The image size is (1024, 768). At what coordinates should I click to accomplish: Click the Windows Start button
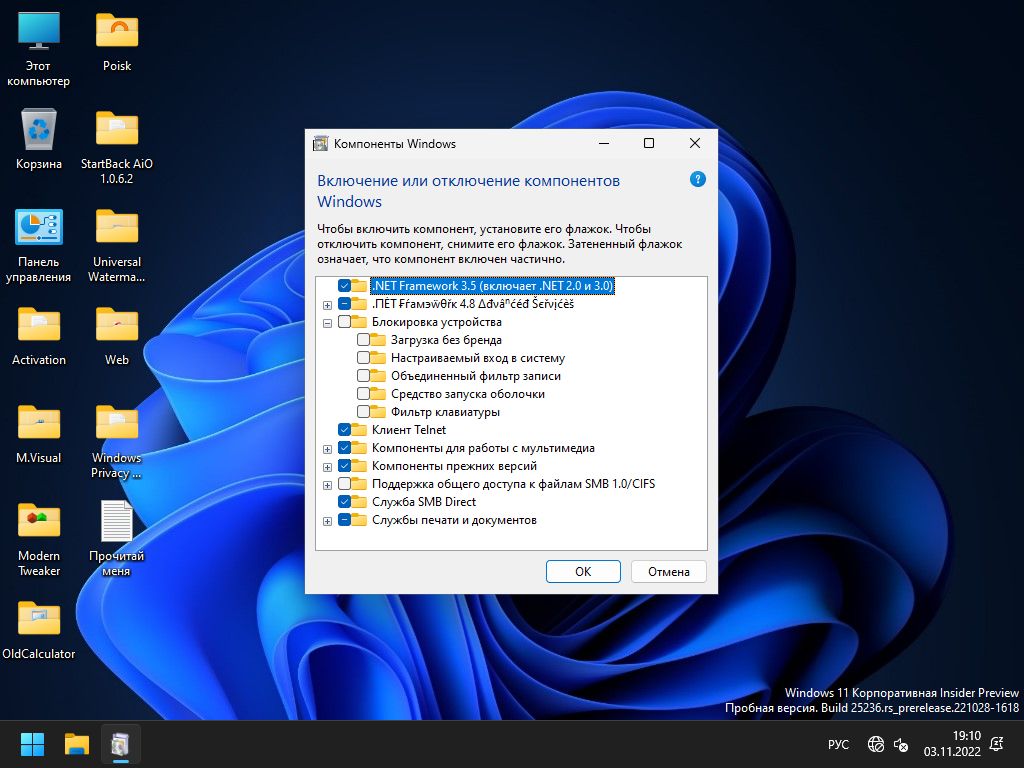click(x=33, y=744)
